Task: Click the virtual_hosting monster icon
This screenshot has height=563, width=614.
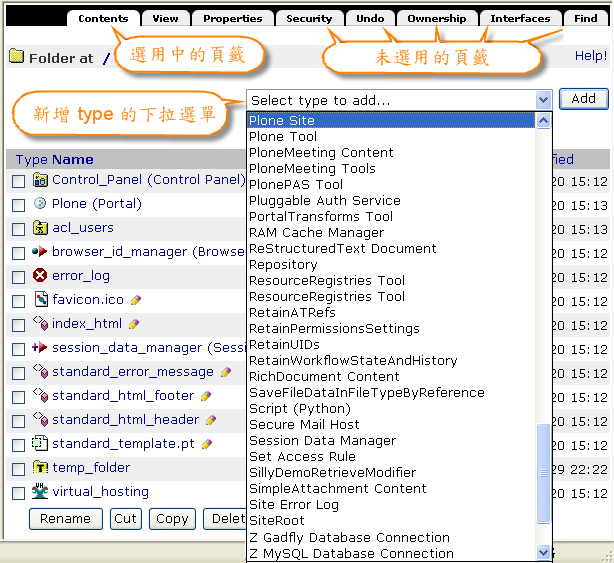Action: (40, 491)
